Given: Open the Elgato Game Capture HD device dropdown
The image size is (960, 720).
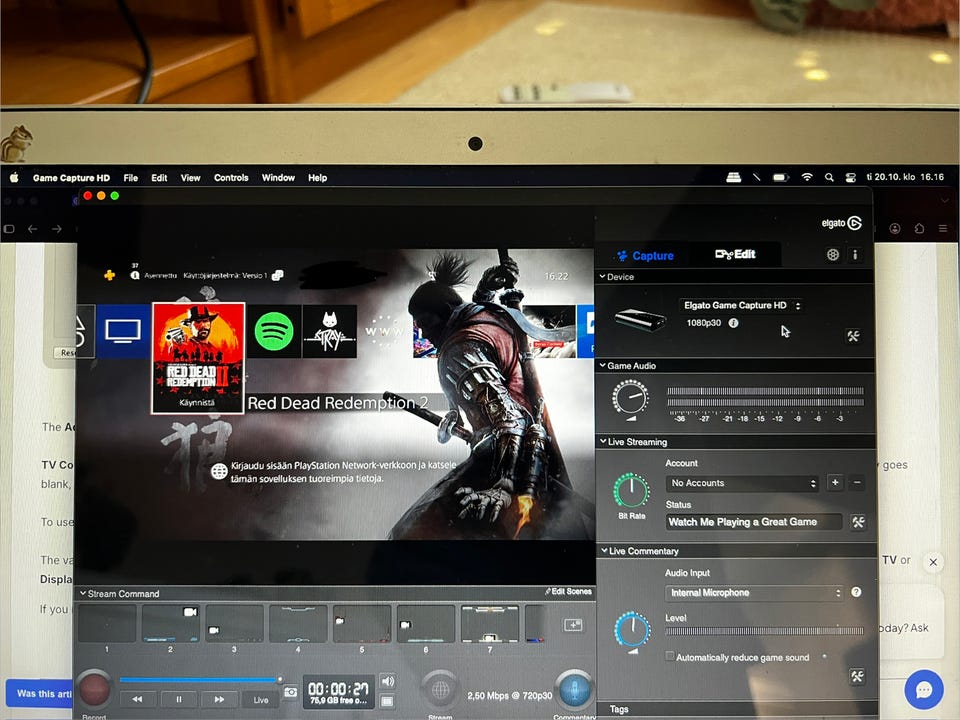Looking at the screenshot, I should point(741,305).
